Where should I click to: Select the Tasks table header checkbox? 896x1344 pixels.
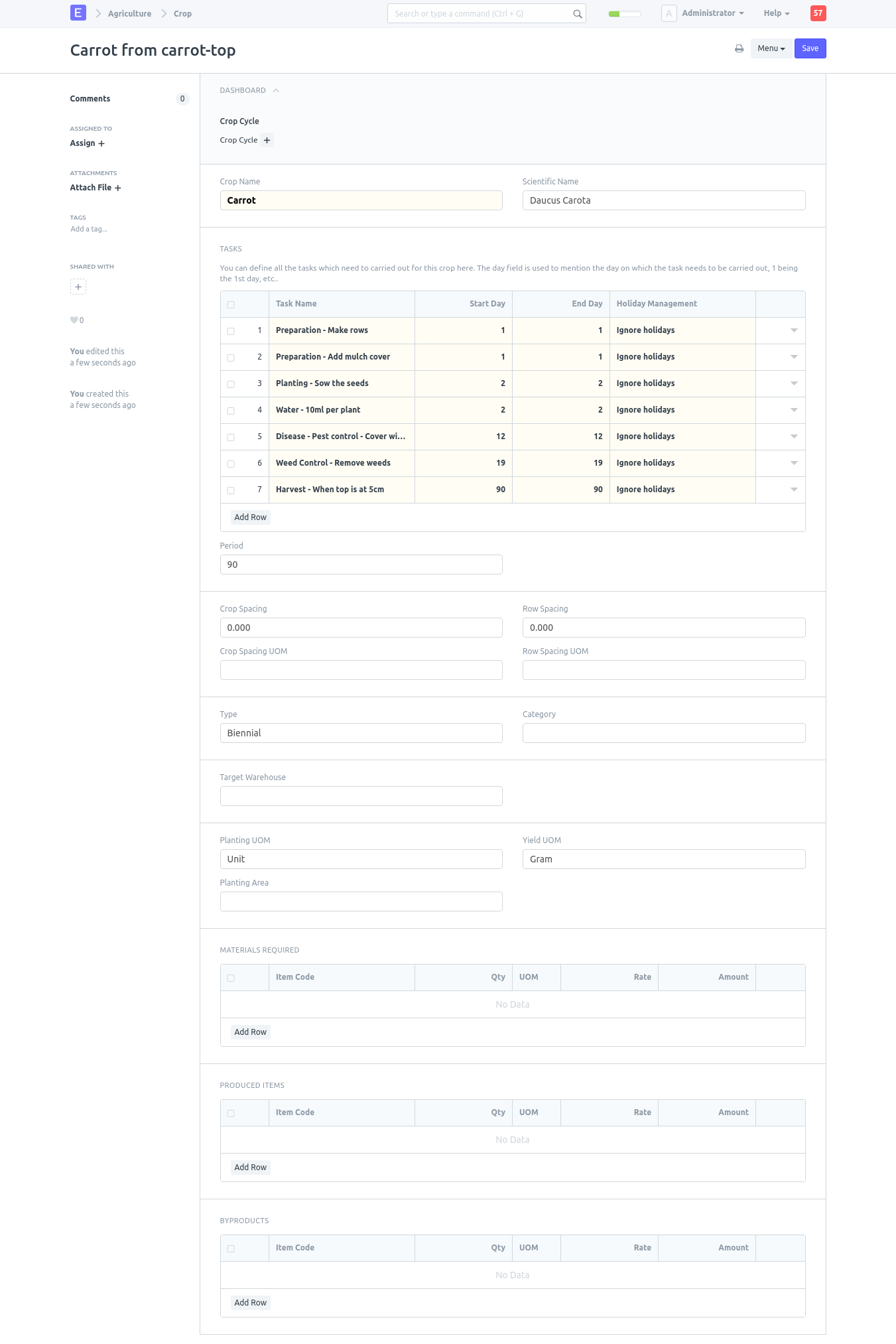pos(231,304)
